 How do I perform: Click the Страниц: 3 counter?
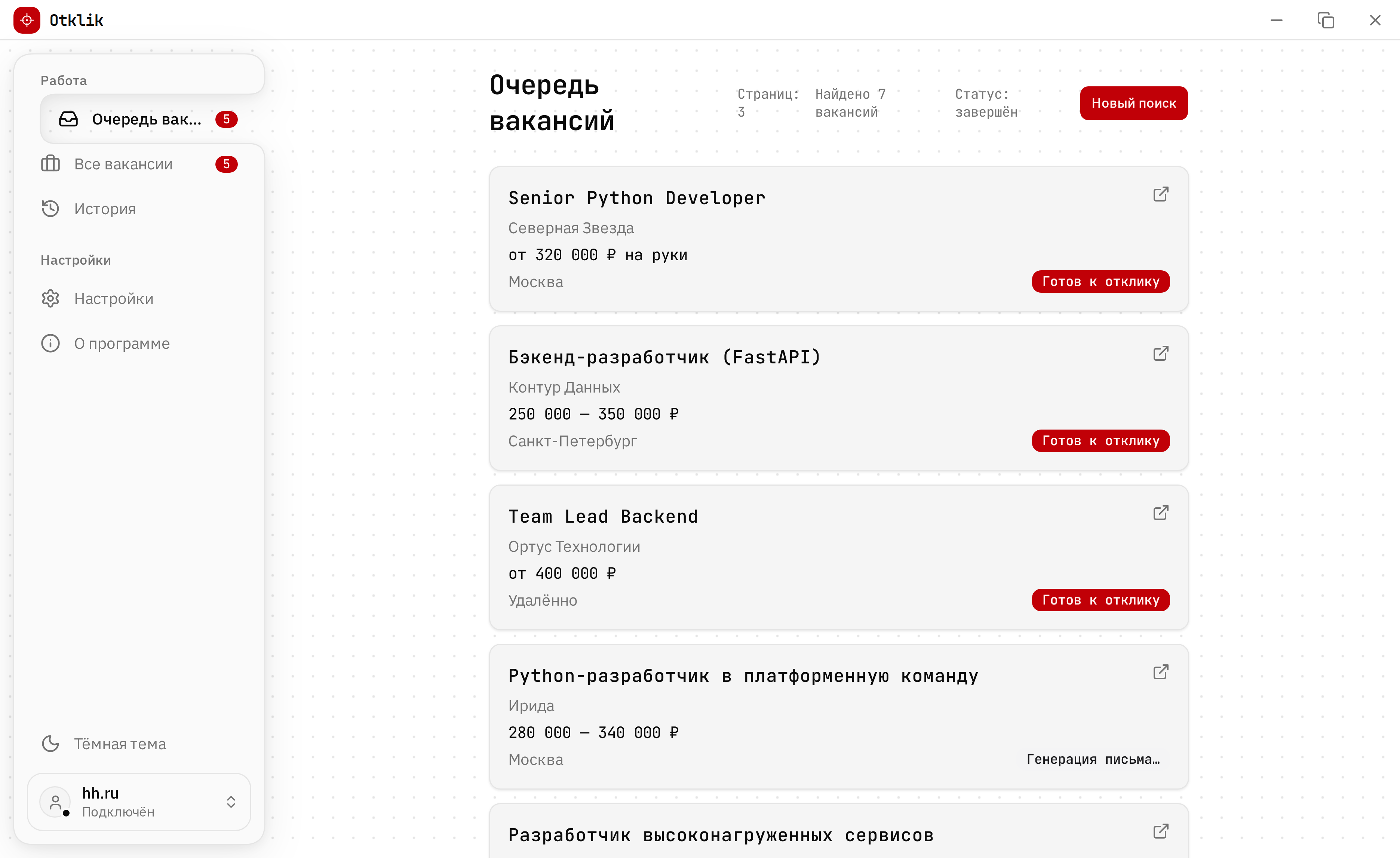(x=768, y=103)
